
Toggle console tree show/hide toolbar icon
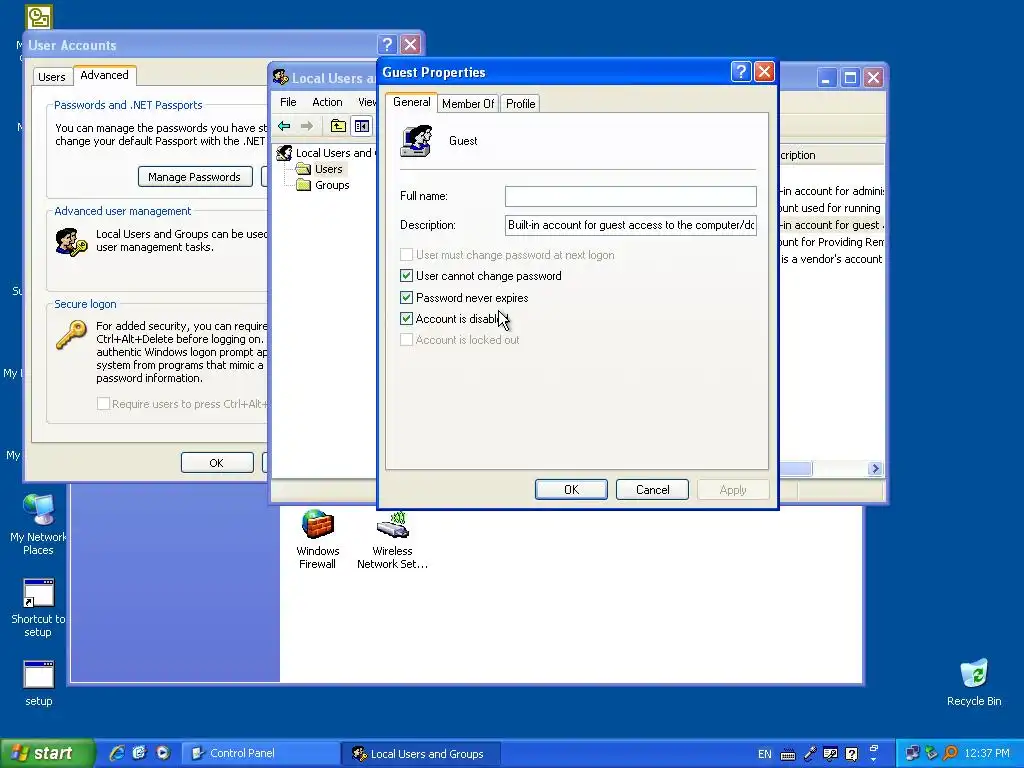362,126
